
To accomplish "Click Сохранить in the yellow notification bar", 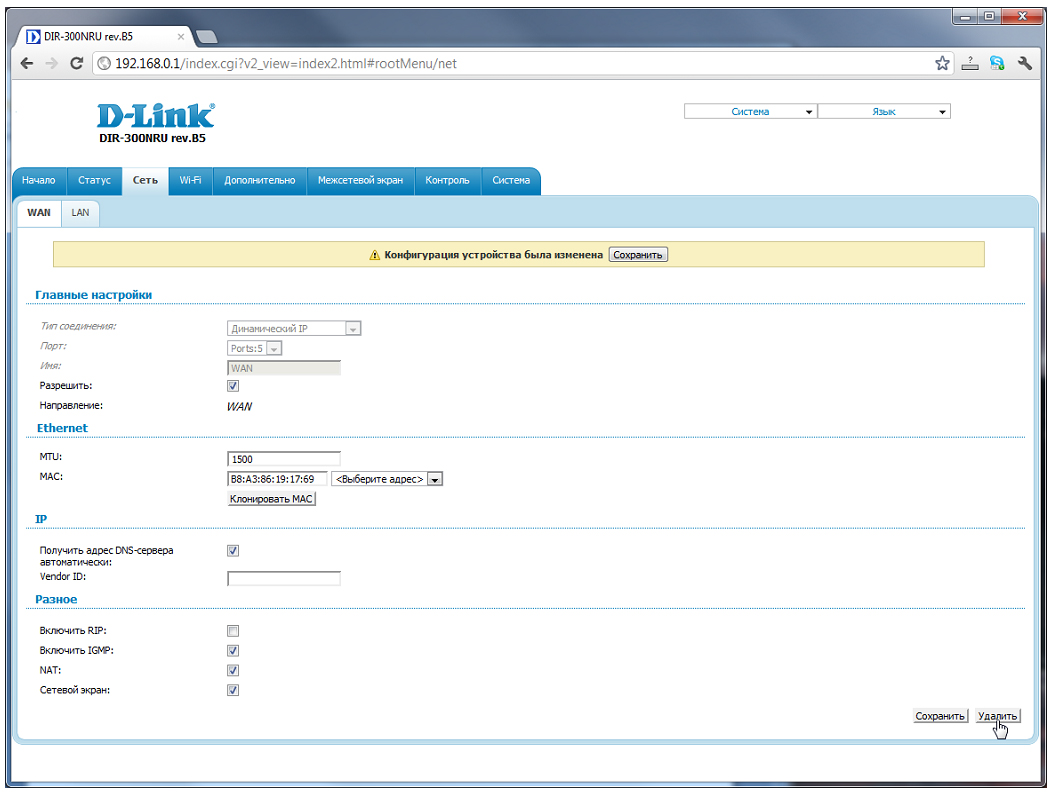I will [638, 255].
